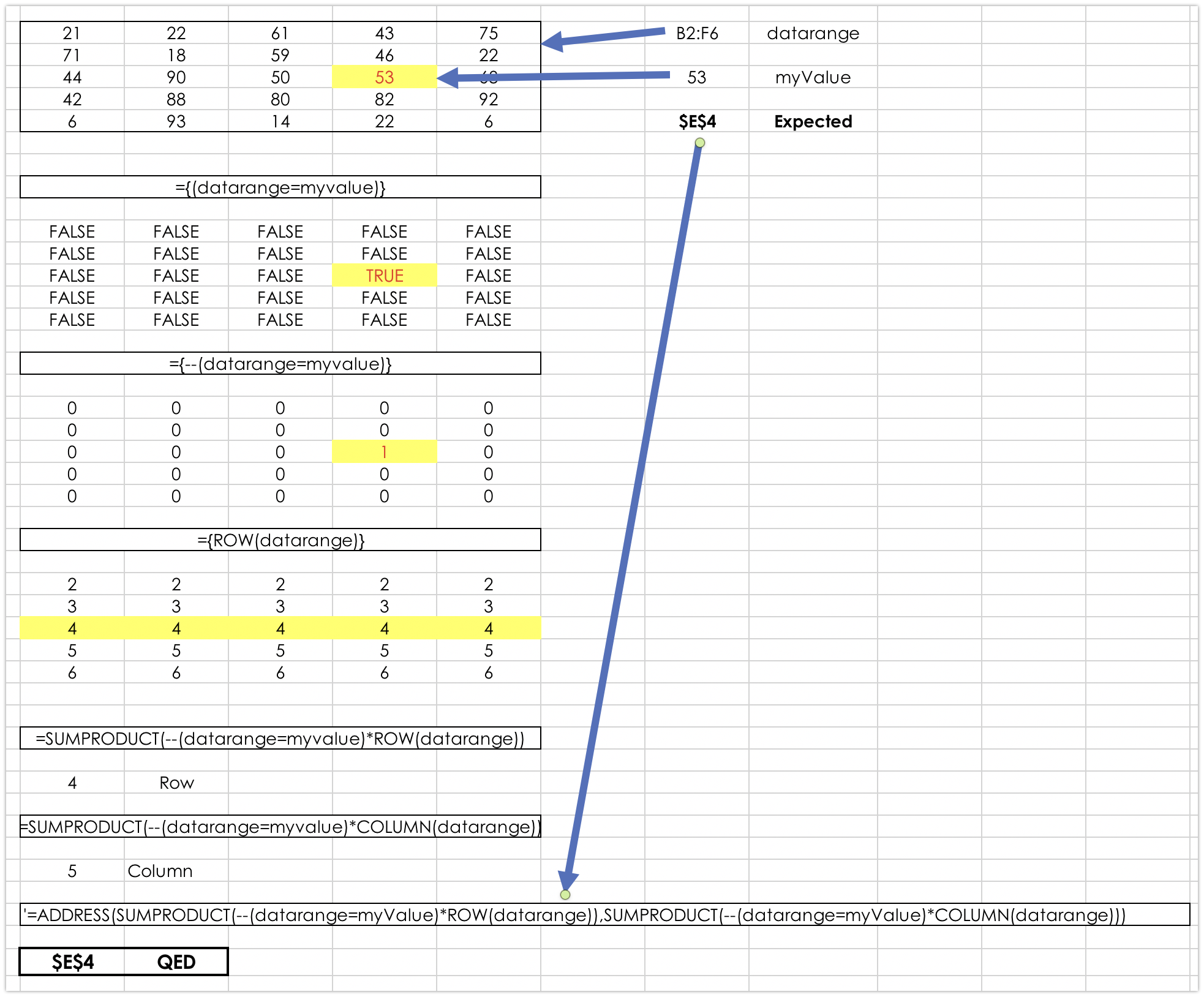
Task: Click the QED result cell
Action: (x=176, y=961)
